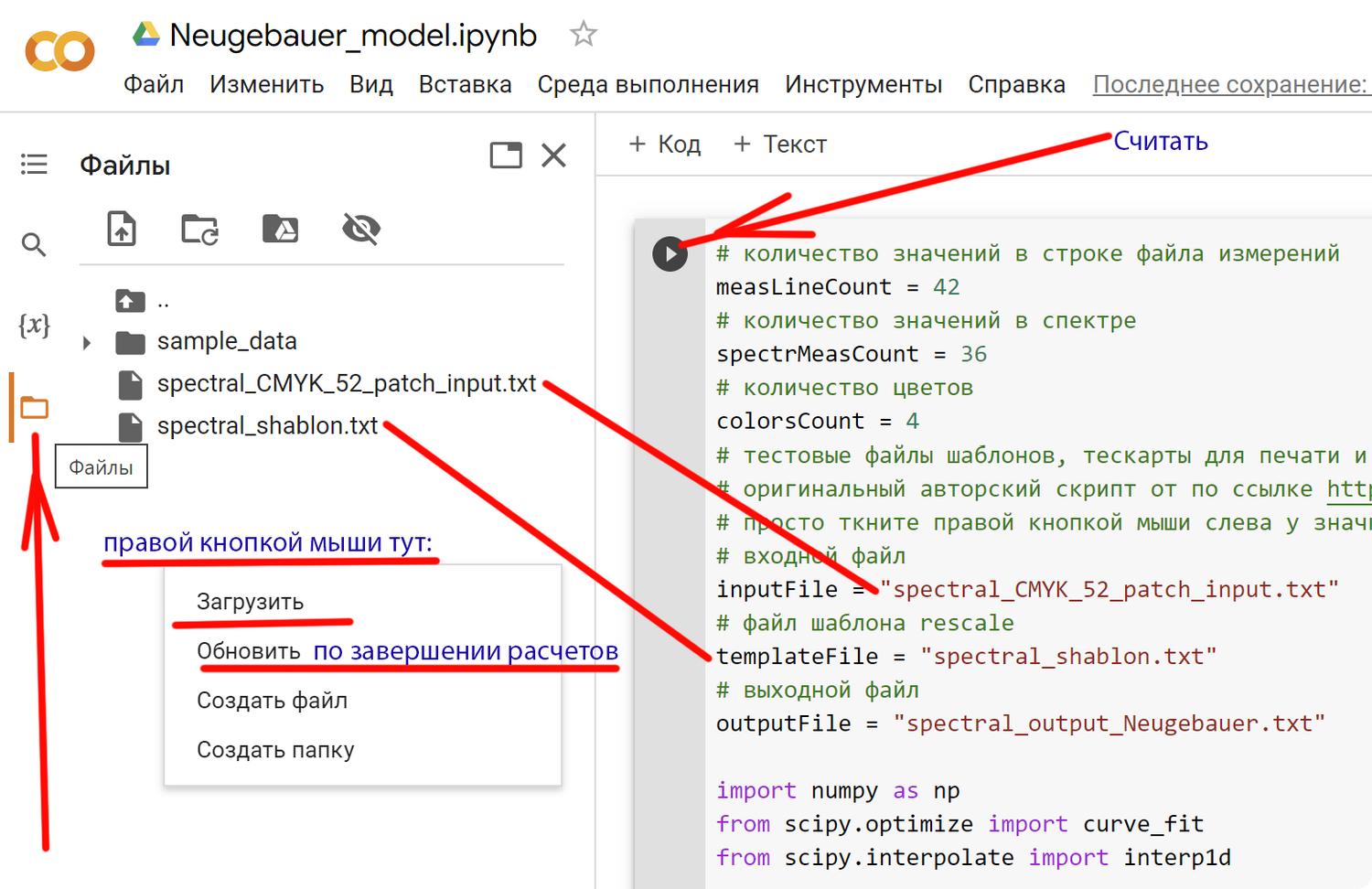1372x889 pixels.
Task: Choose Создать папку from context menu
Action: 275,750
